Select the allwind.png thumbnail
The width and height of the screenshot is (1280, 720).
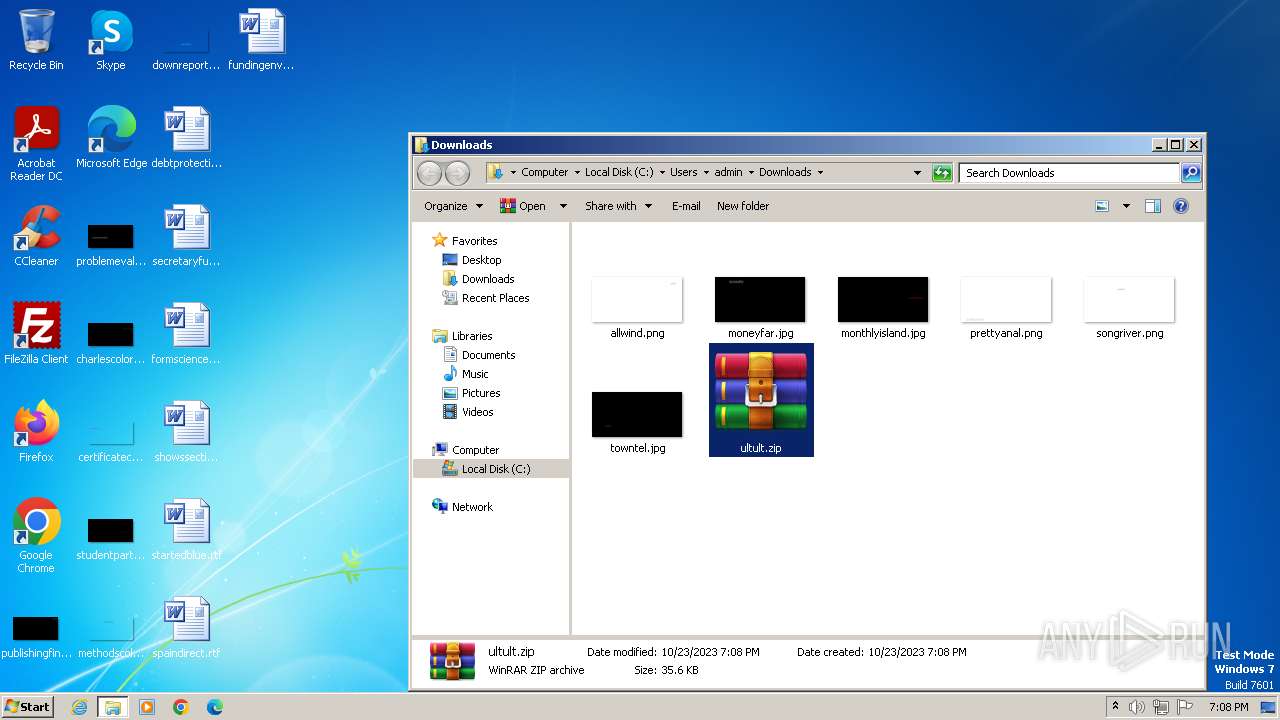coord(637,308)
